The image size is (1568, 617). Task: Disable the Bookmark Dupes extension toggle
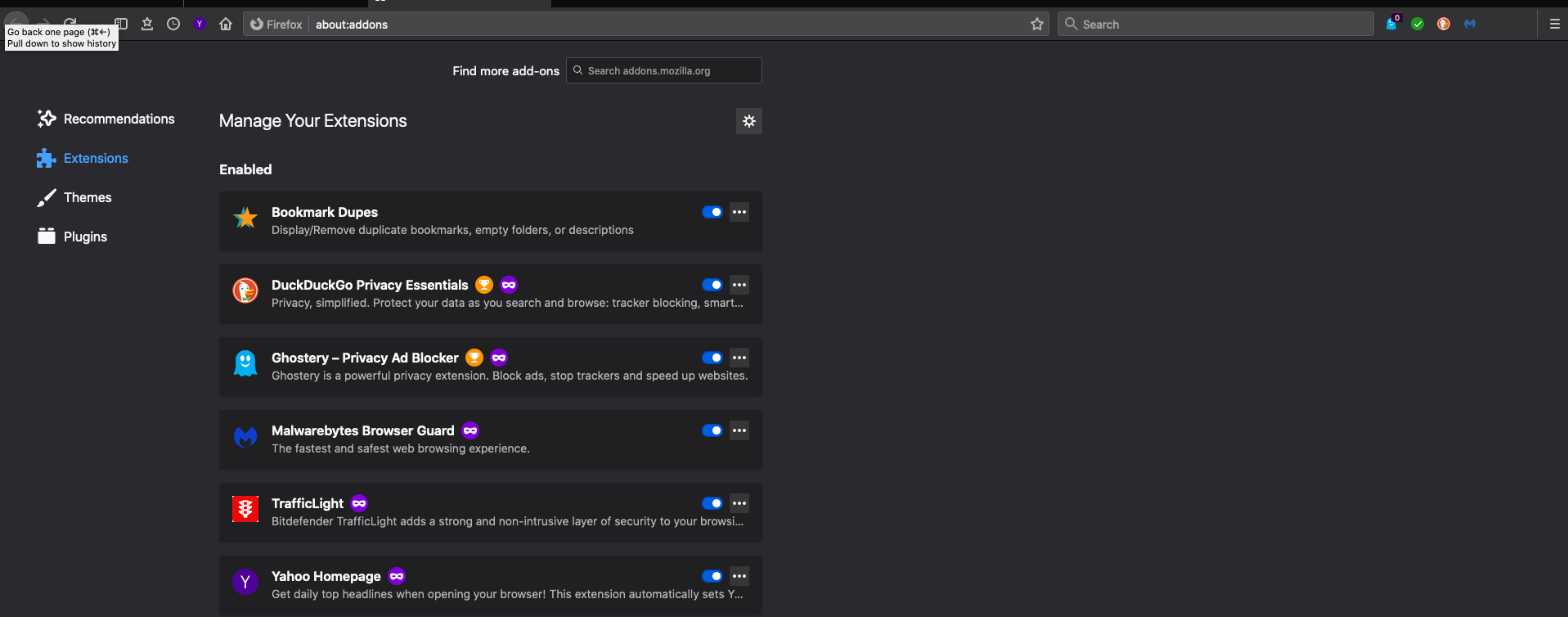click(712, 212)
